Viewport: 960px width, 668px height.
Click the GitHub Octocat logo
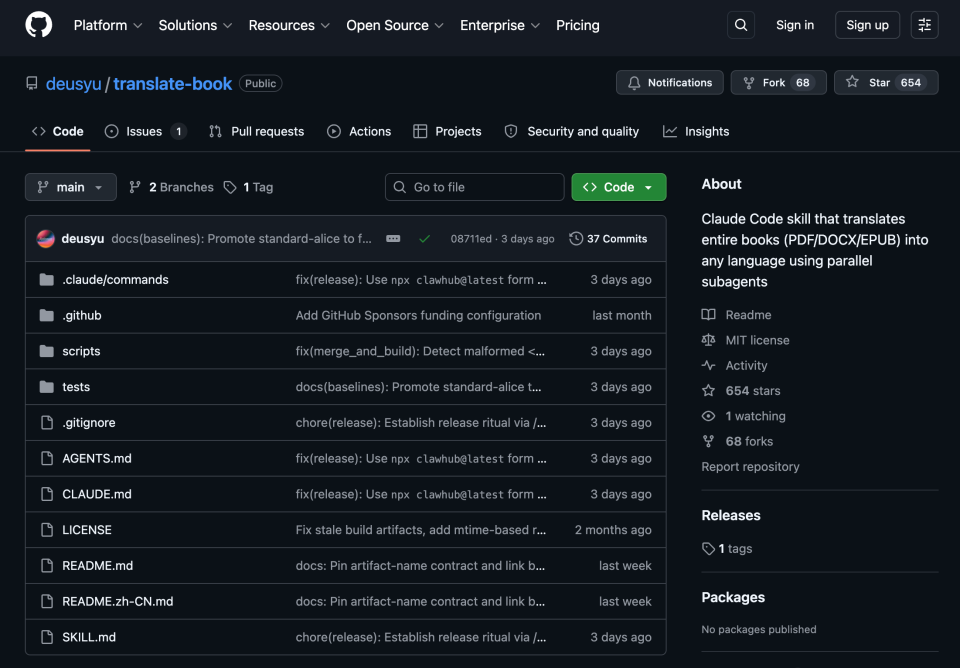[x=39, y=25]
